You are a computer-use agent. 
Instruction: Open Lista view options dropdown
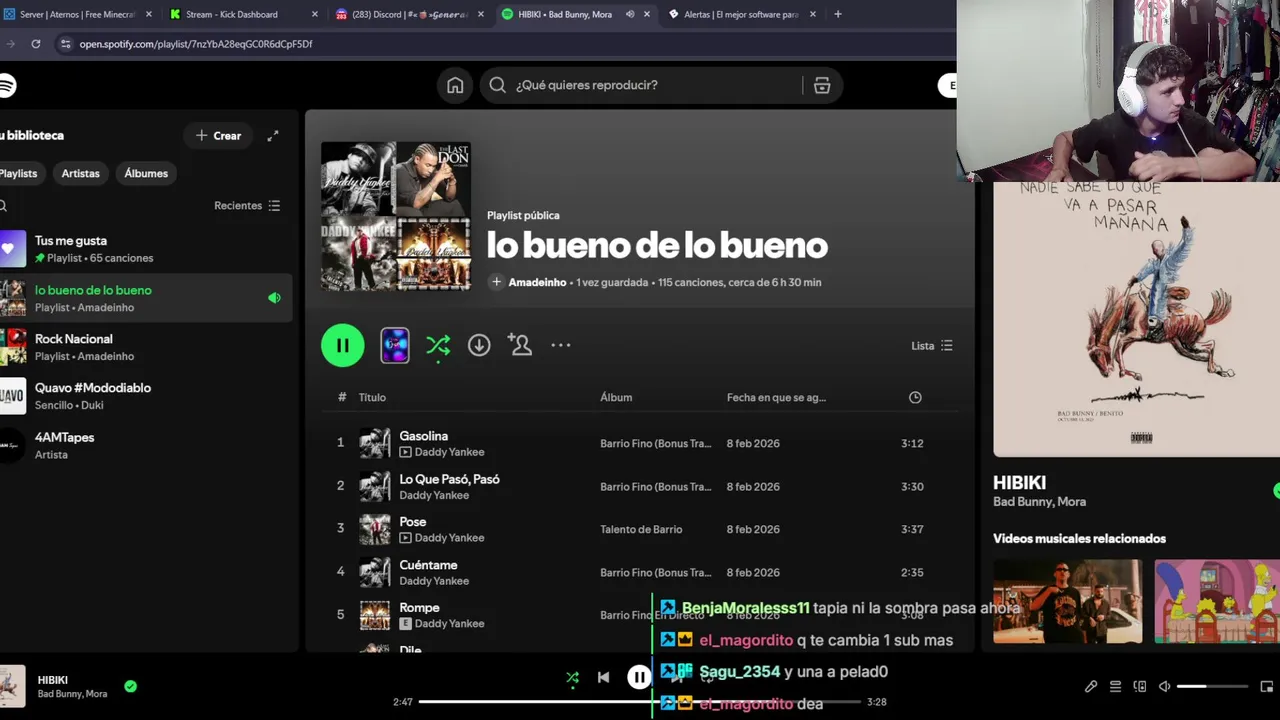click(931, 346)
